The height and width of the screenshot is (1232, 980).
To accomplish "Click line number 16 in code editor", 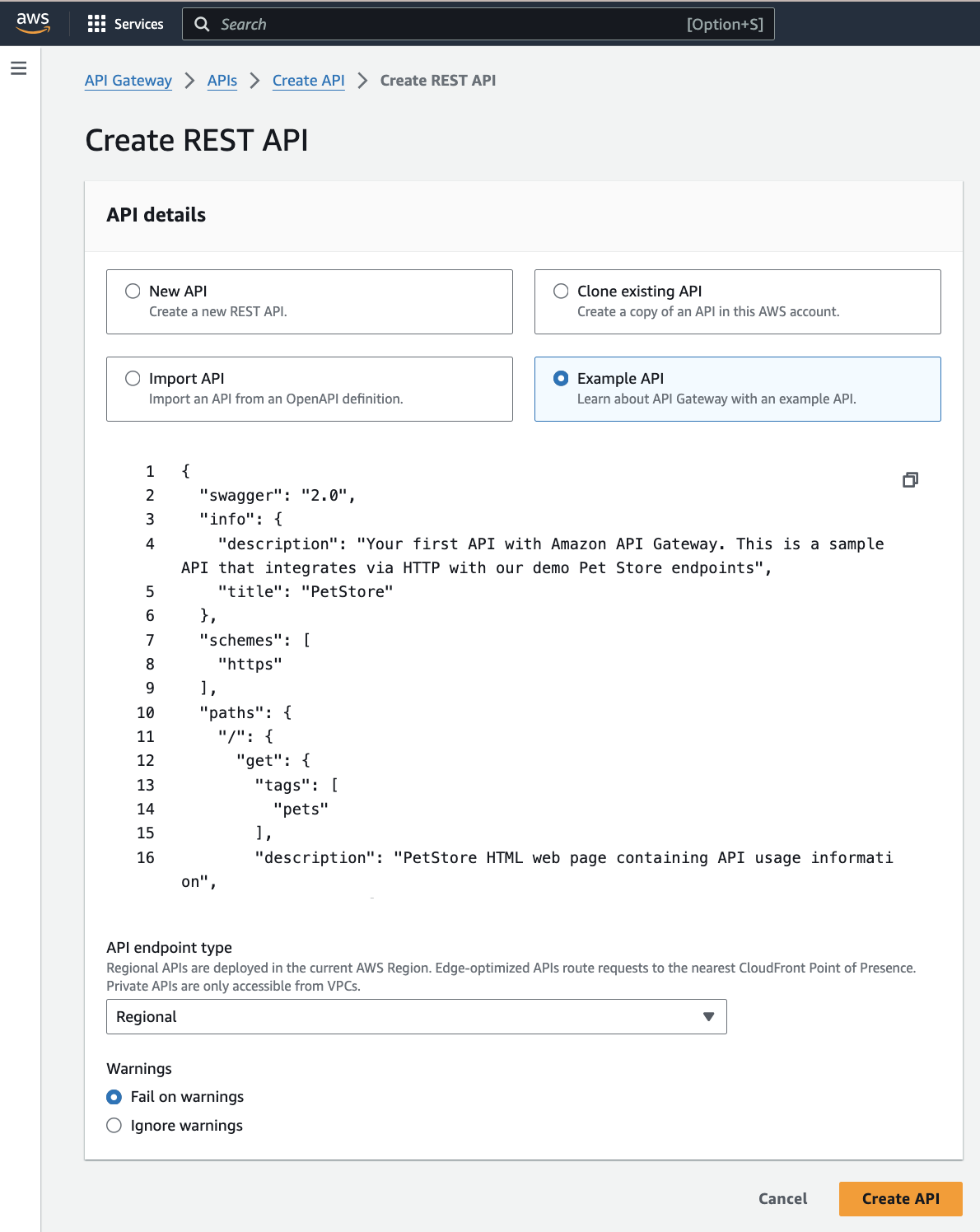I will [146, 857].
